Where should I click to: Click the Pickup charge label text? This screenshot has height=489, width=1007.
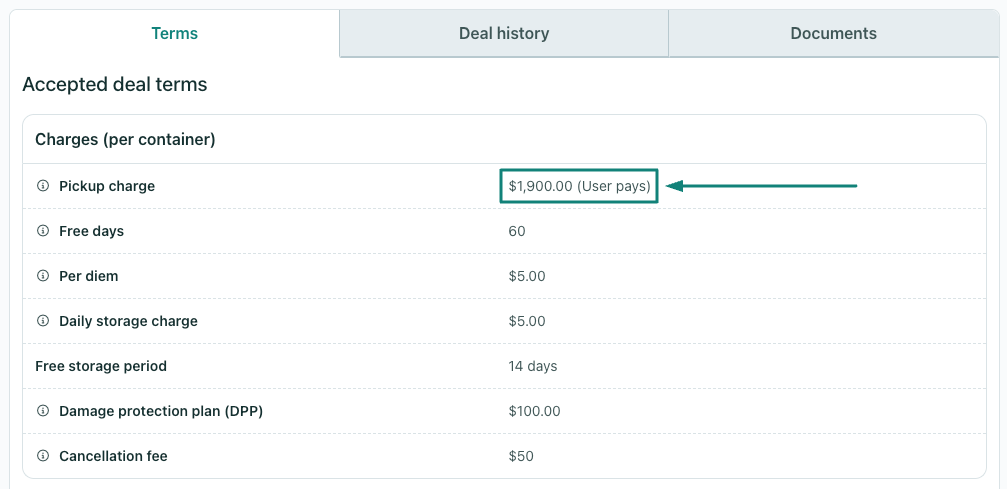coord(107,186)
